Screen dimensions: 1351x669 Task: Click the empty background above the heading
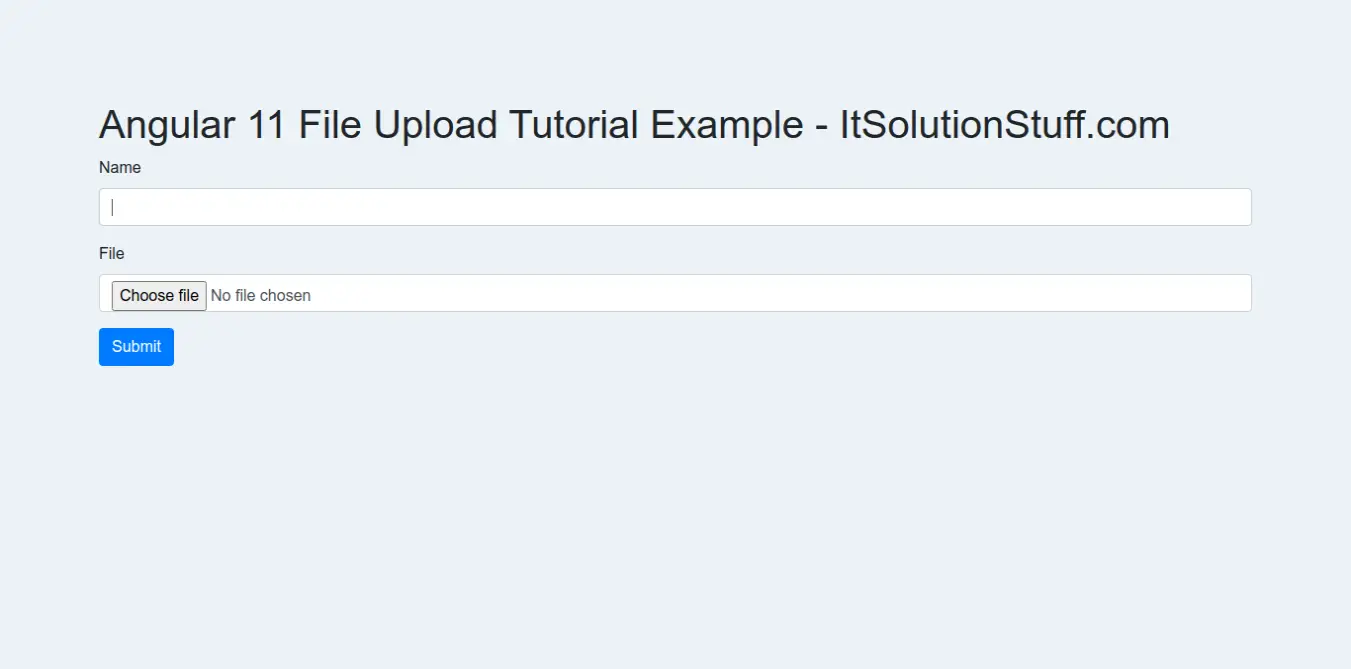pos(675,50)
